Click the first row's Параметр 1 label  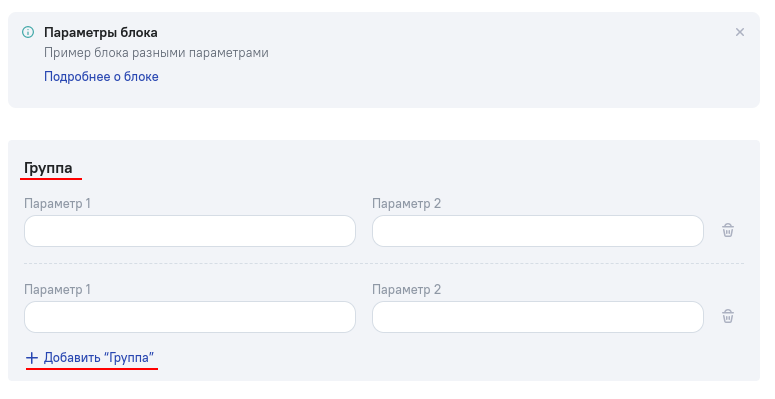coord(57,204)
